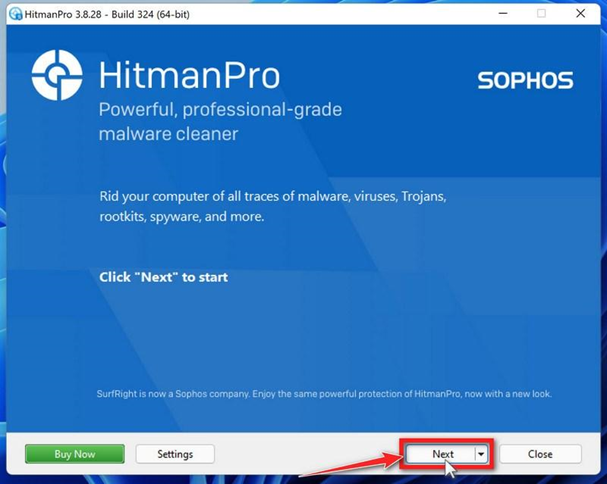This screenshot has height=484, width=607.
Task: Click the Next button to start scan
Action: (x=441, y=454)
